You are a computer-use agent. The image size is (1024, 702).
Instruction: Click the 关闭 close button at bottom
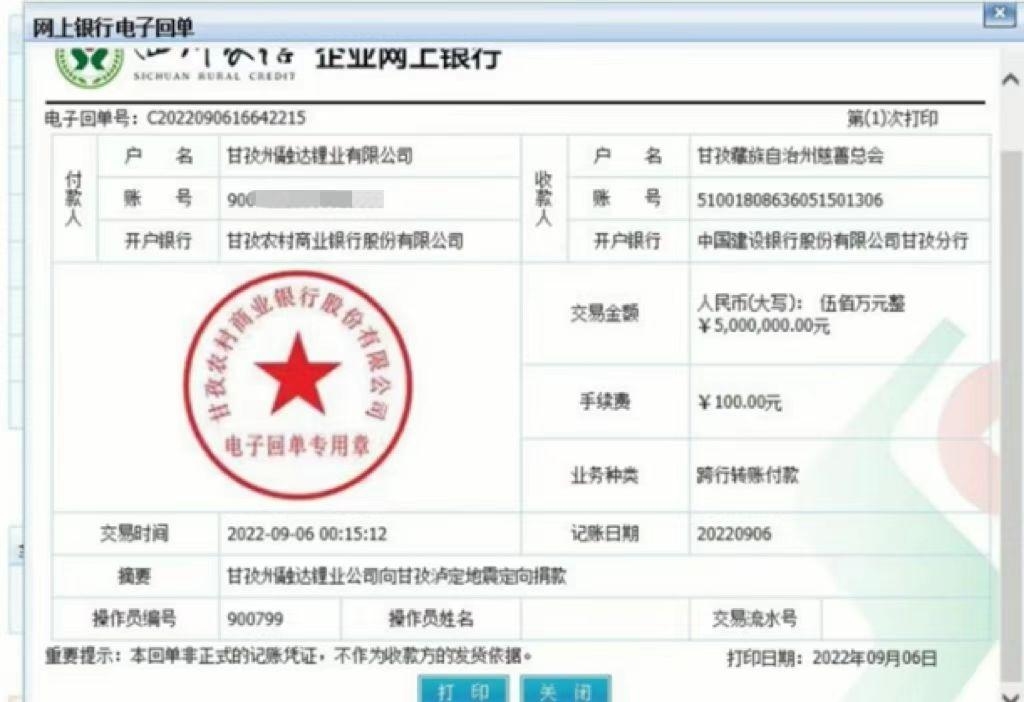coord(566,690)
